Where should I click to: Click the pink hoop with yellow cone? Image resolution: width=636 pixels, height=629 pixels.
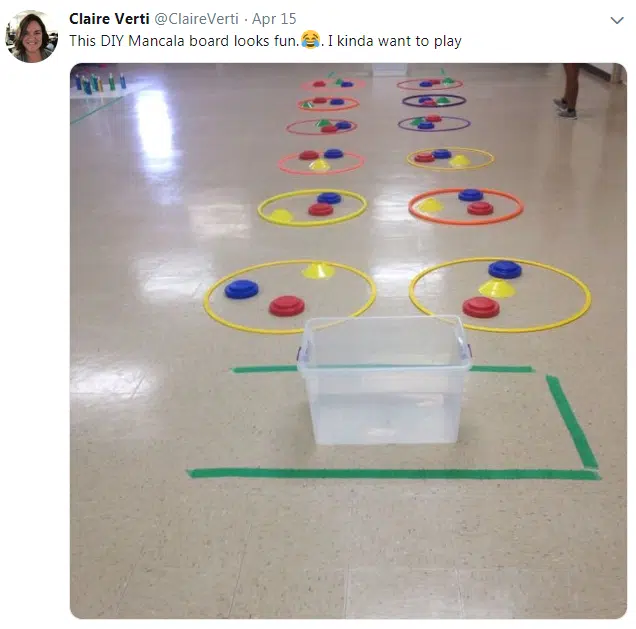click(x=321, y=162)
